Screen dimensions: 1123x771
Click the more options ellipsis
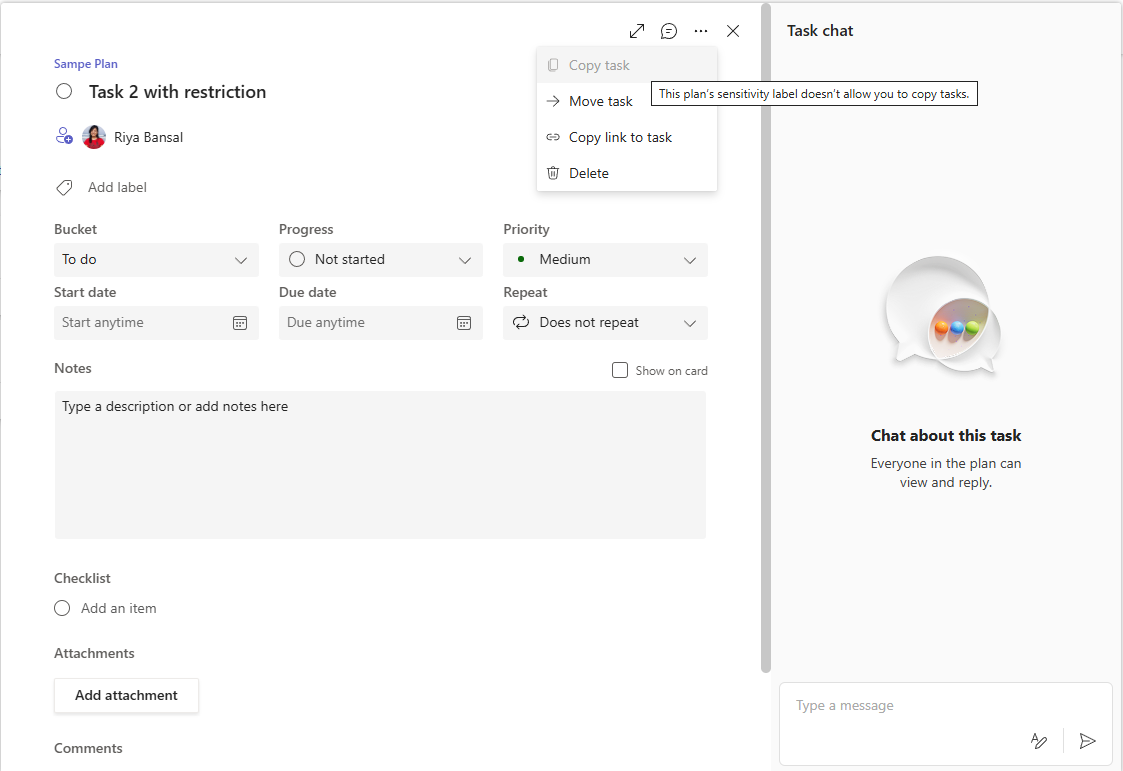[701, 31]
